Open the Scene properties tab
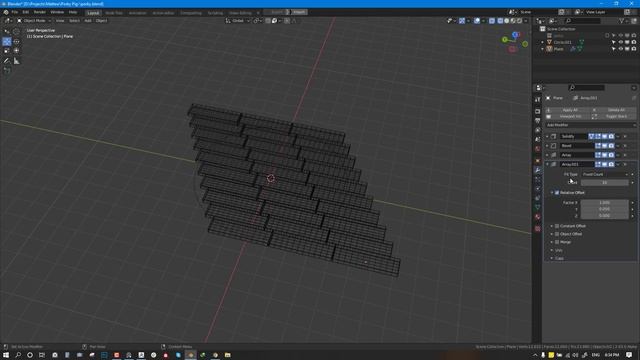 tap(538, 139)
